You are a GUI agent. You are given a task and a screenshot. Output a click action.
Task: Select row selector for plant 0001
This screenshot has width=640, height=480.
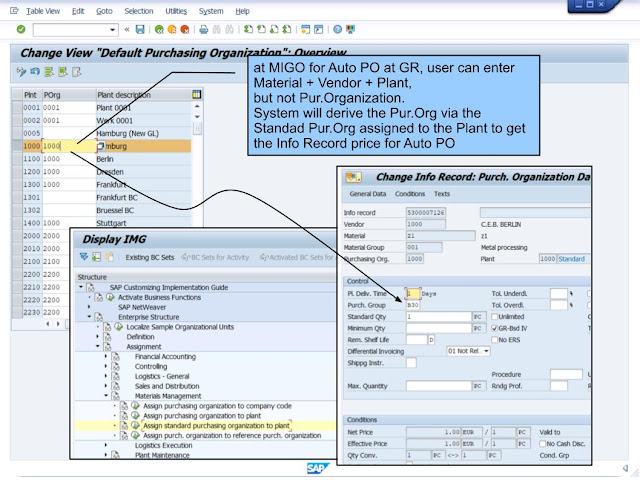point(17,108)
